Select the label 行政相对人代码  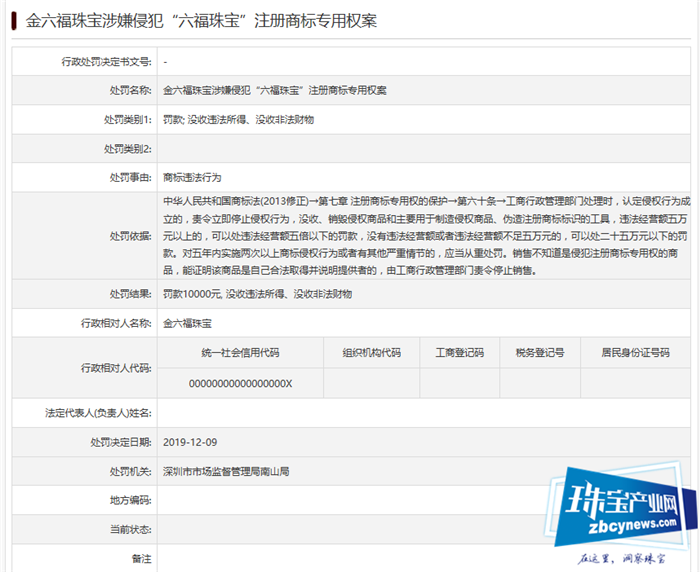click(x=116, y=368)
